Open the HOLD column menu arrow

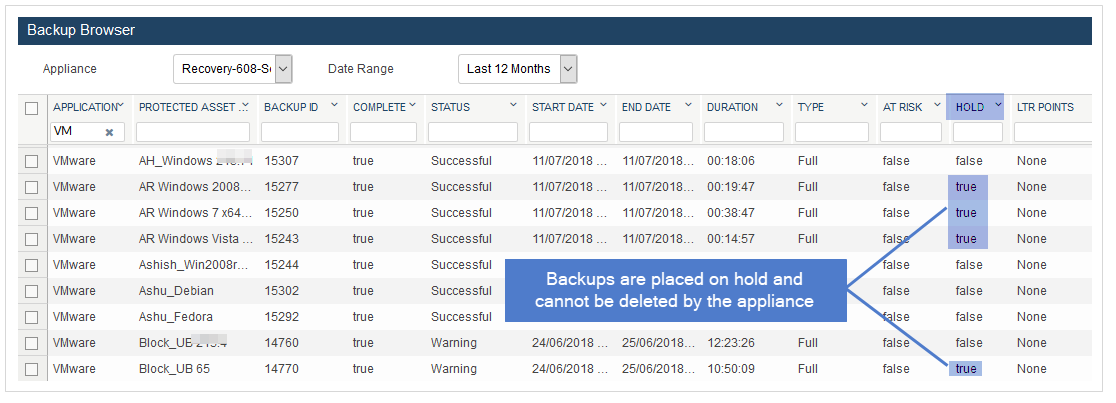pos(998,105)
